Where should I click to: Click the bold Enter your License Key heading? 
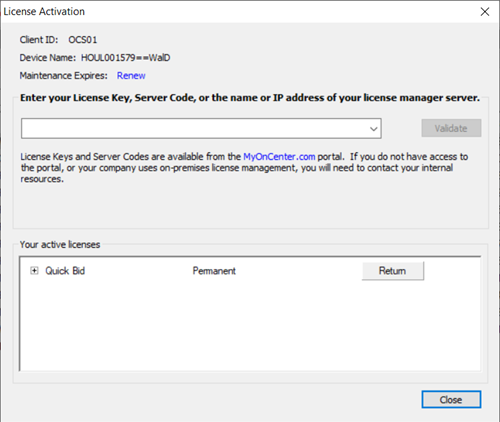[250, 98]
